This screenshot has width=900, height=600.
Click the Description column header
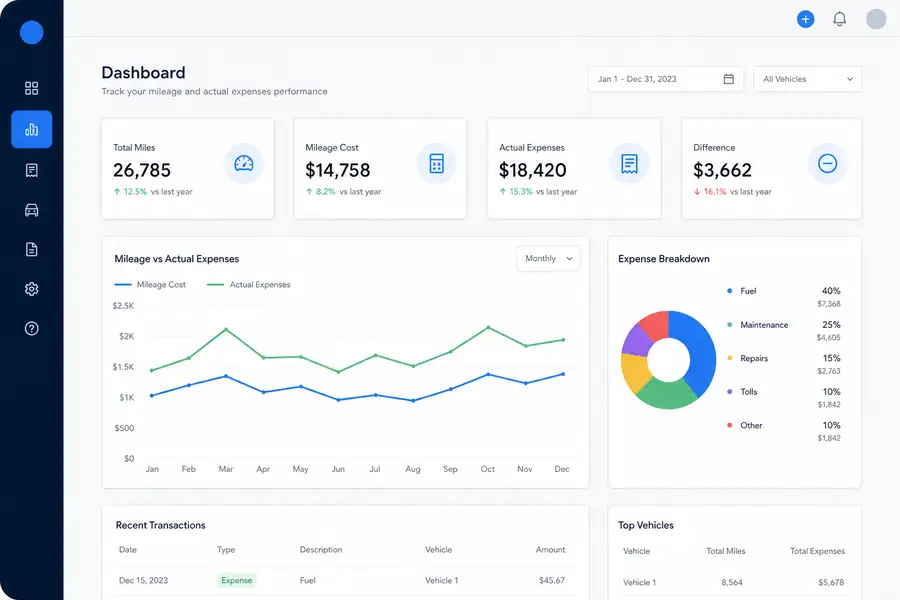click(x=321, y=549)
